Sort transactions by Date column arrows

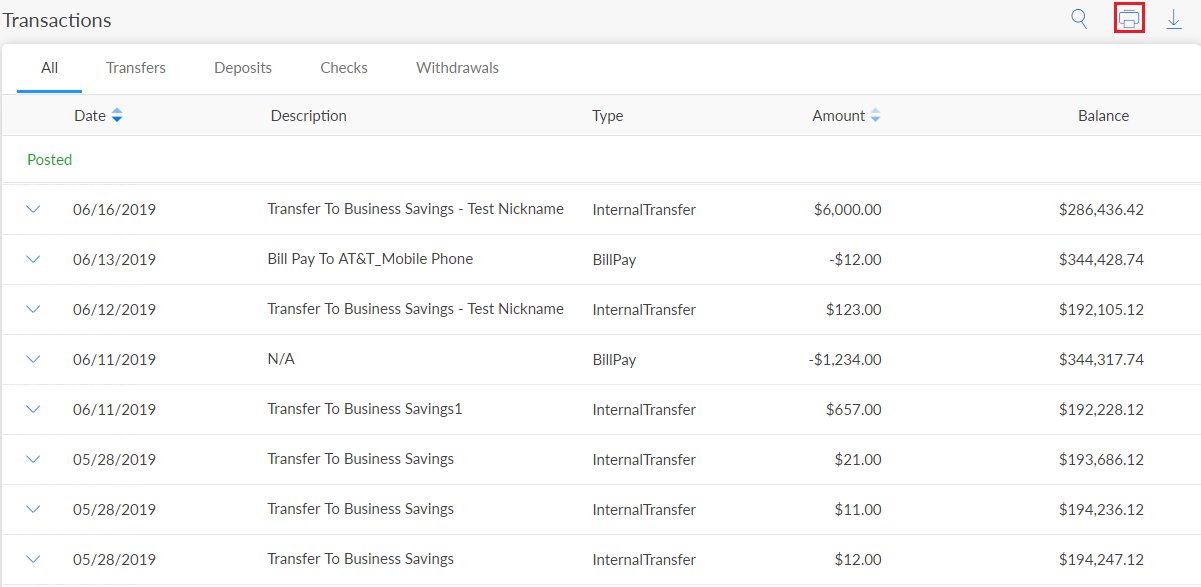117,116
